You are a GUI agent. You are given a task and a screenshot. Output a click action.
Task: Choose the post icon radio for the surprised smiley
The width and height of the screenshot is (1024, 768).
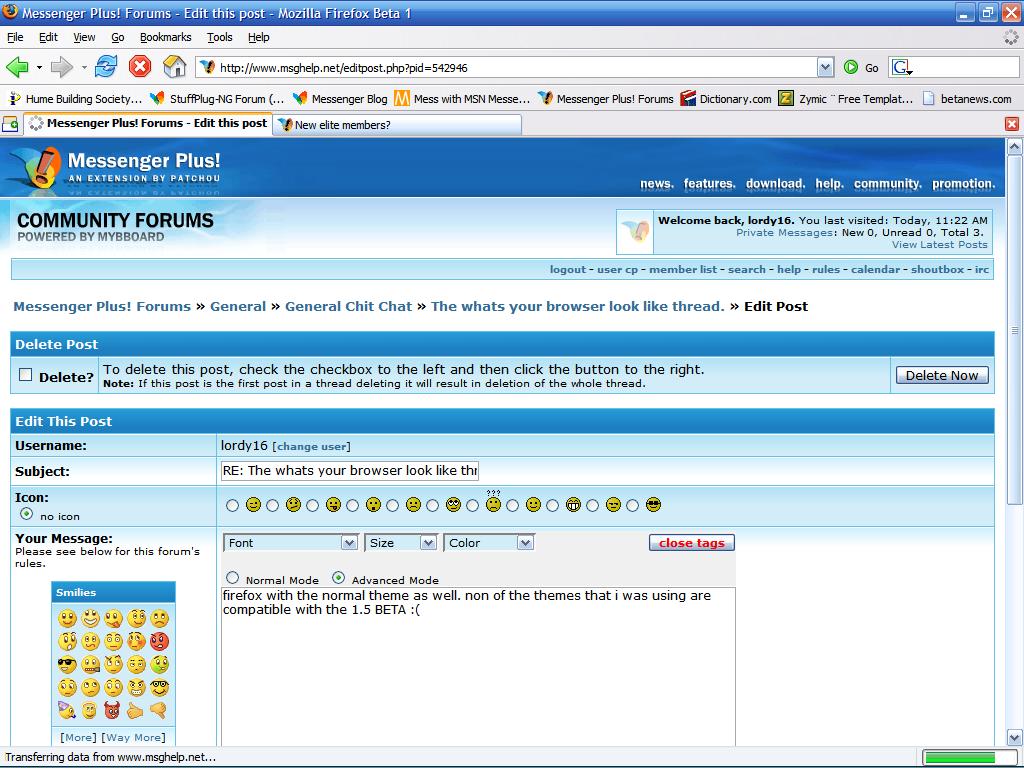pos(353,505)
